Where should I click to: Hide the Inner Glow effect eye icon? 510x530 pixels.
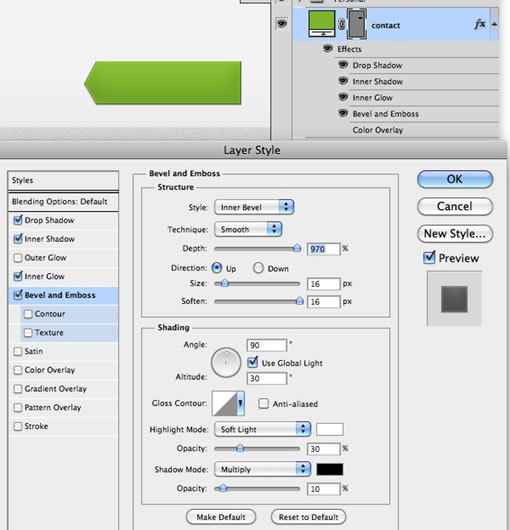pos(343,97)
